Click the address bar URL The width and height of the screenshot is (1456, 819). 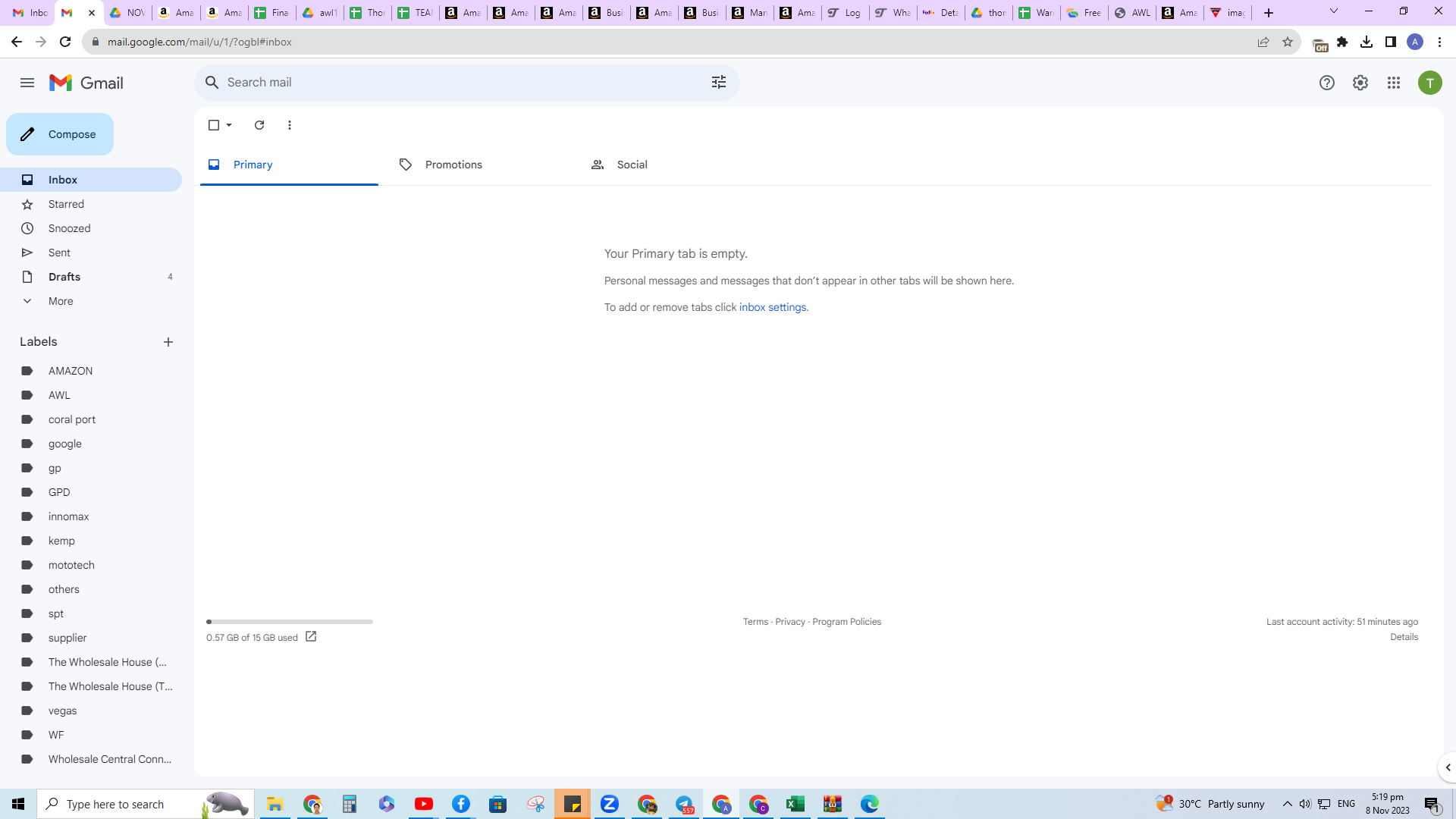pos(199,42)
